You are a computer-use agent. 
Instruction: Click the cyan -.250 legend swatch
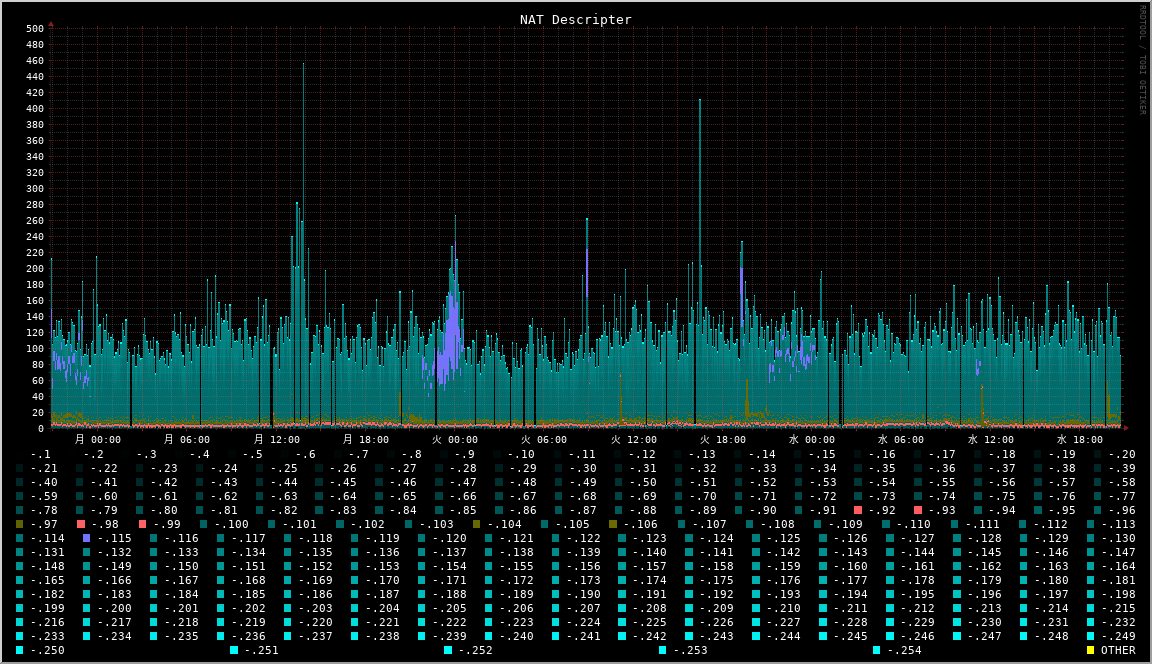pyautogui.click(x=20, y=650)
